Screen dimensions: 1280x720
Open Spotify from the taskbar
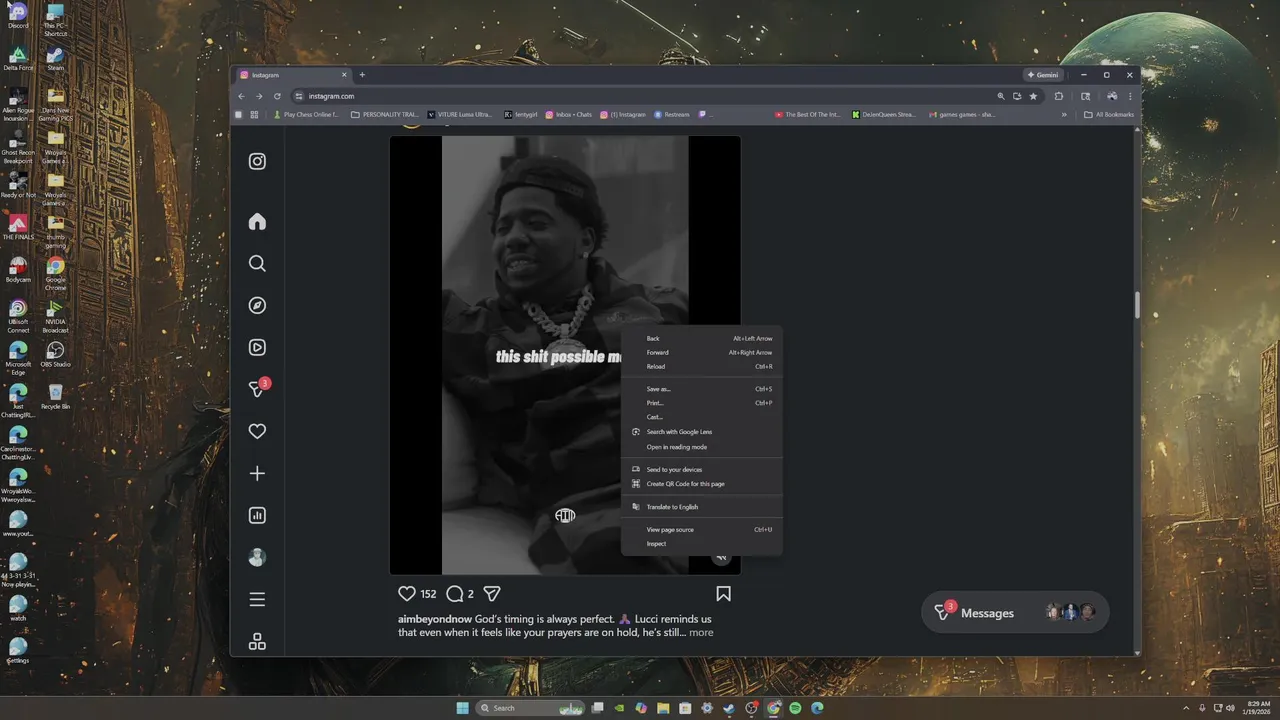coord(795,708)
